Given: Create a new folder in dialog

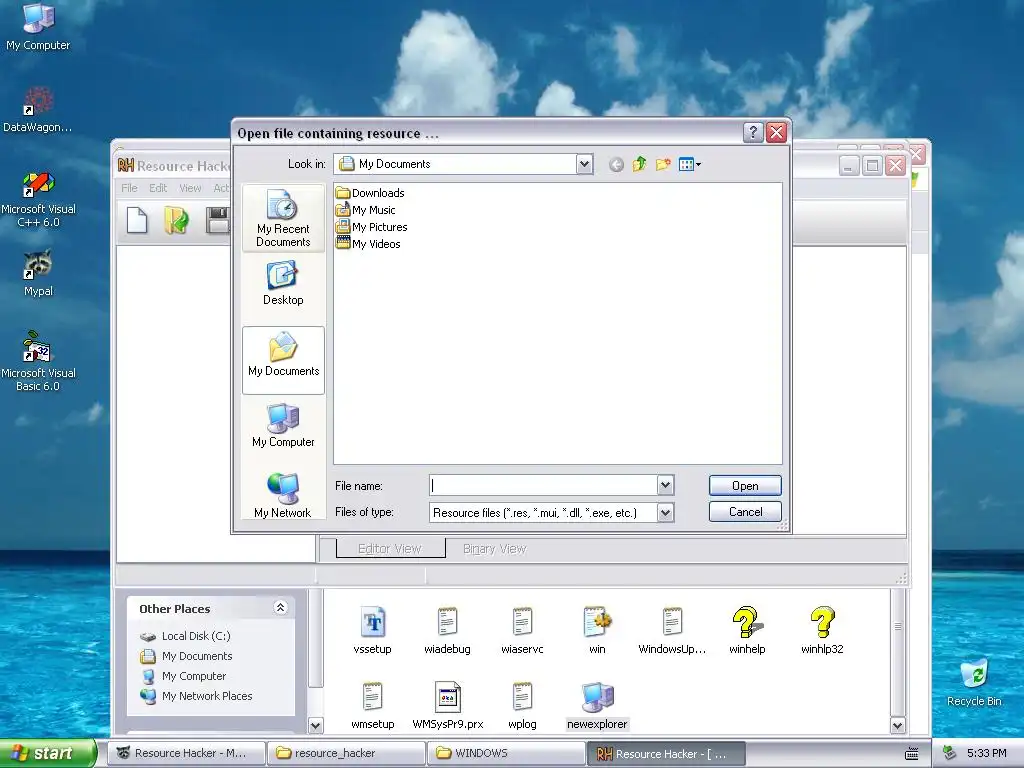Looking at the screenshot, I should pos(663,165).
